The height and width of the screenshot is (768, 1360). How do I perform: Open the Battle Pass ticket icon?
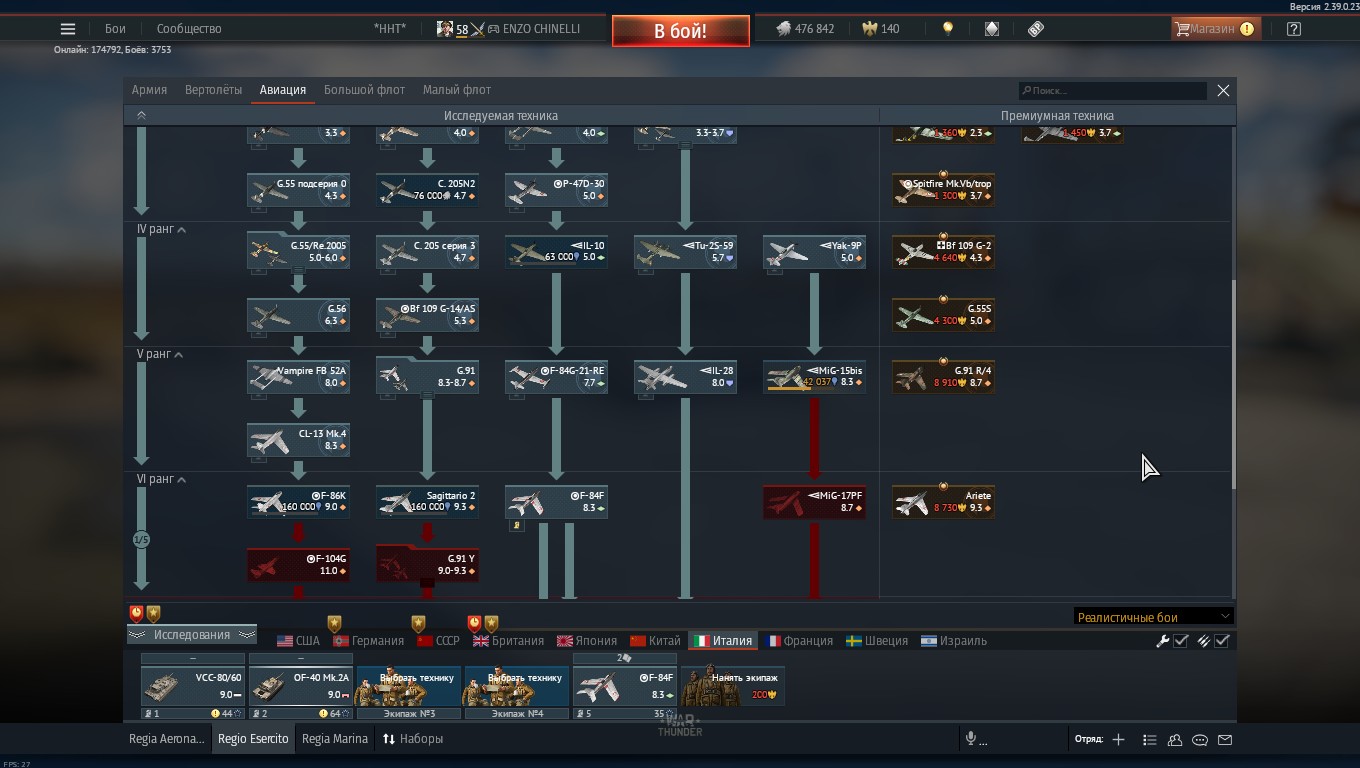(1036, 29)
